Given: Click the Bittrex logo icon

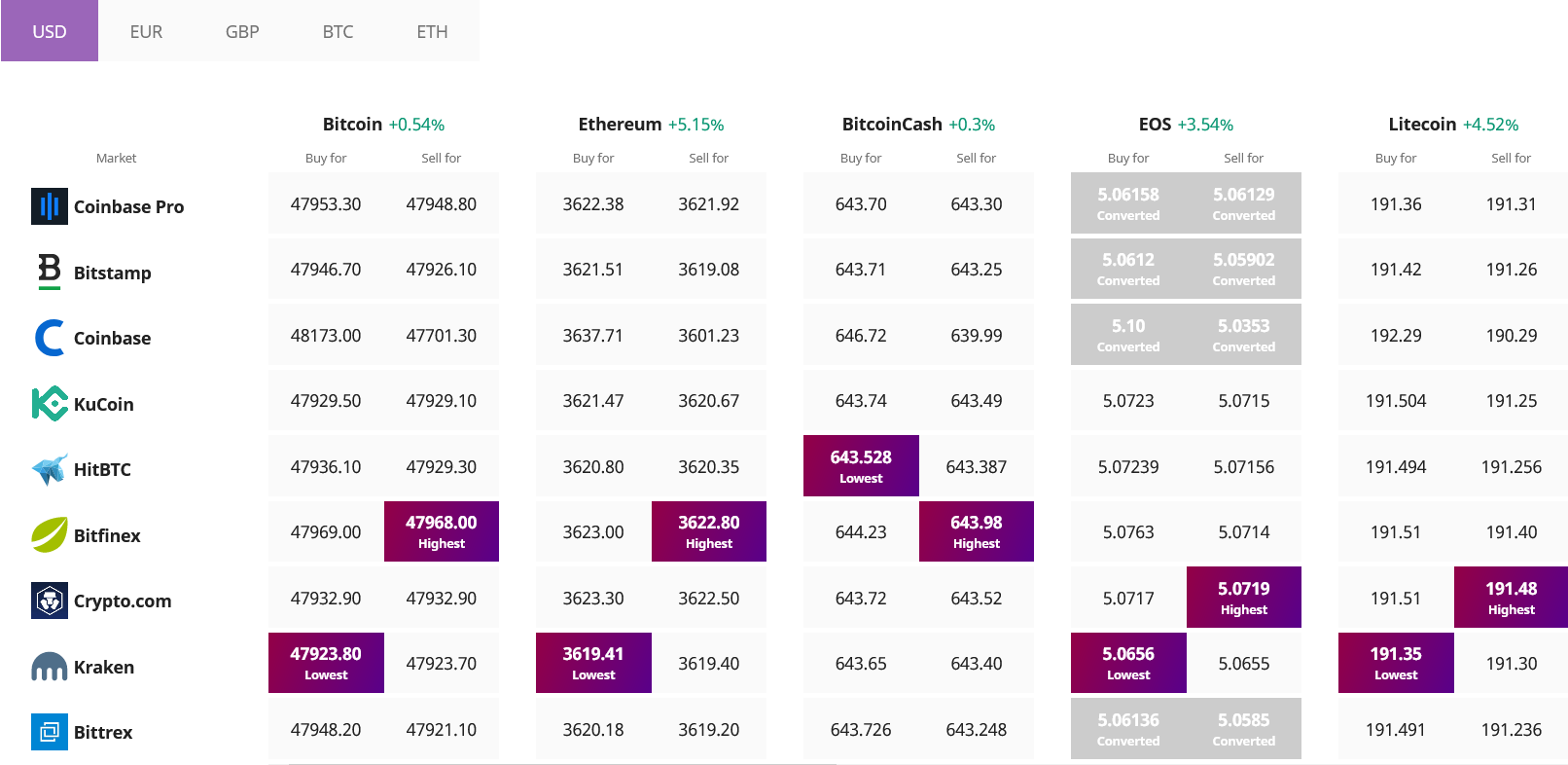Looking at the screenshot, I should point(50,732).
